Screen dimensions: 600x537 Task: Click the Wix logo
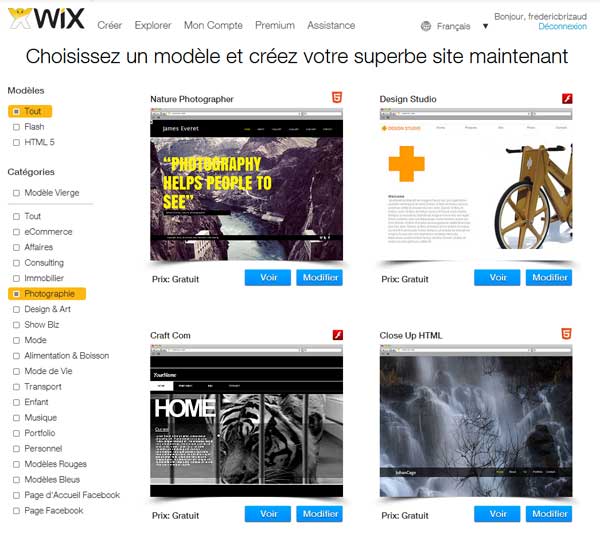click(x=46, y=19)
